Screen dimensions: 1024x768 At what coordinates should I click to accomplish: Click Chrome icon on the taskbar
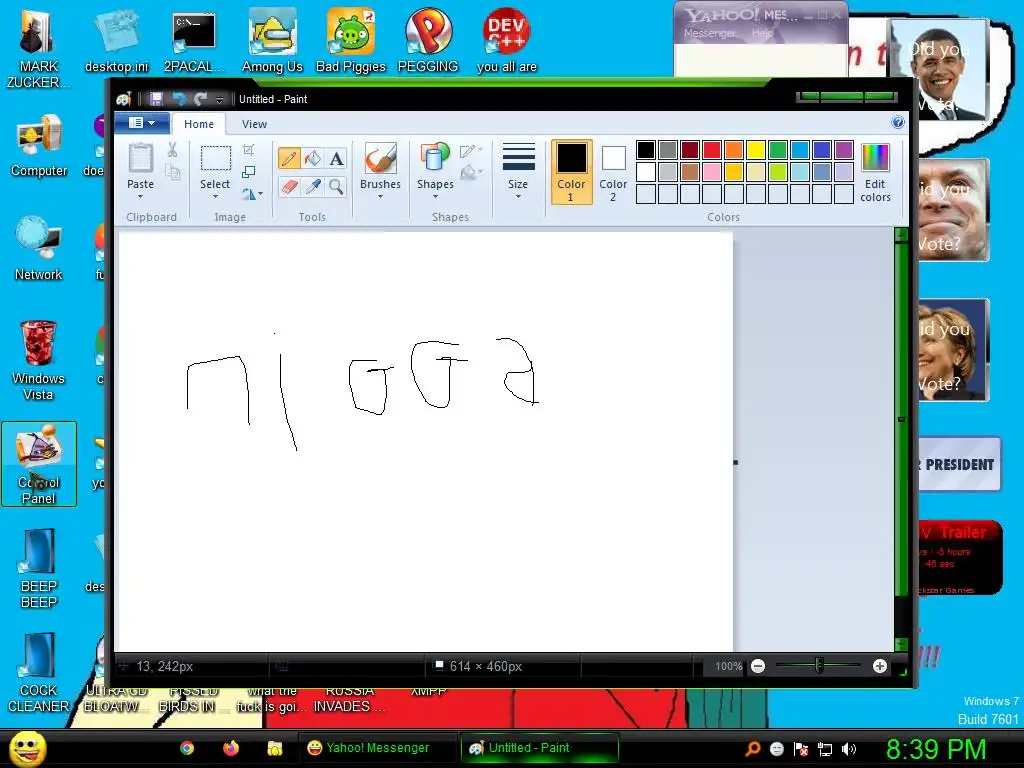[x=187, y=748]
